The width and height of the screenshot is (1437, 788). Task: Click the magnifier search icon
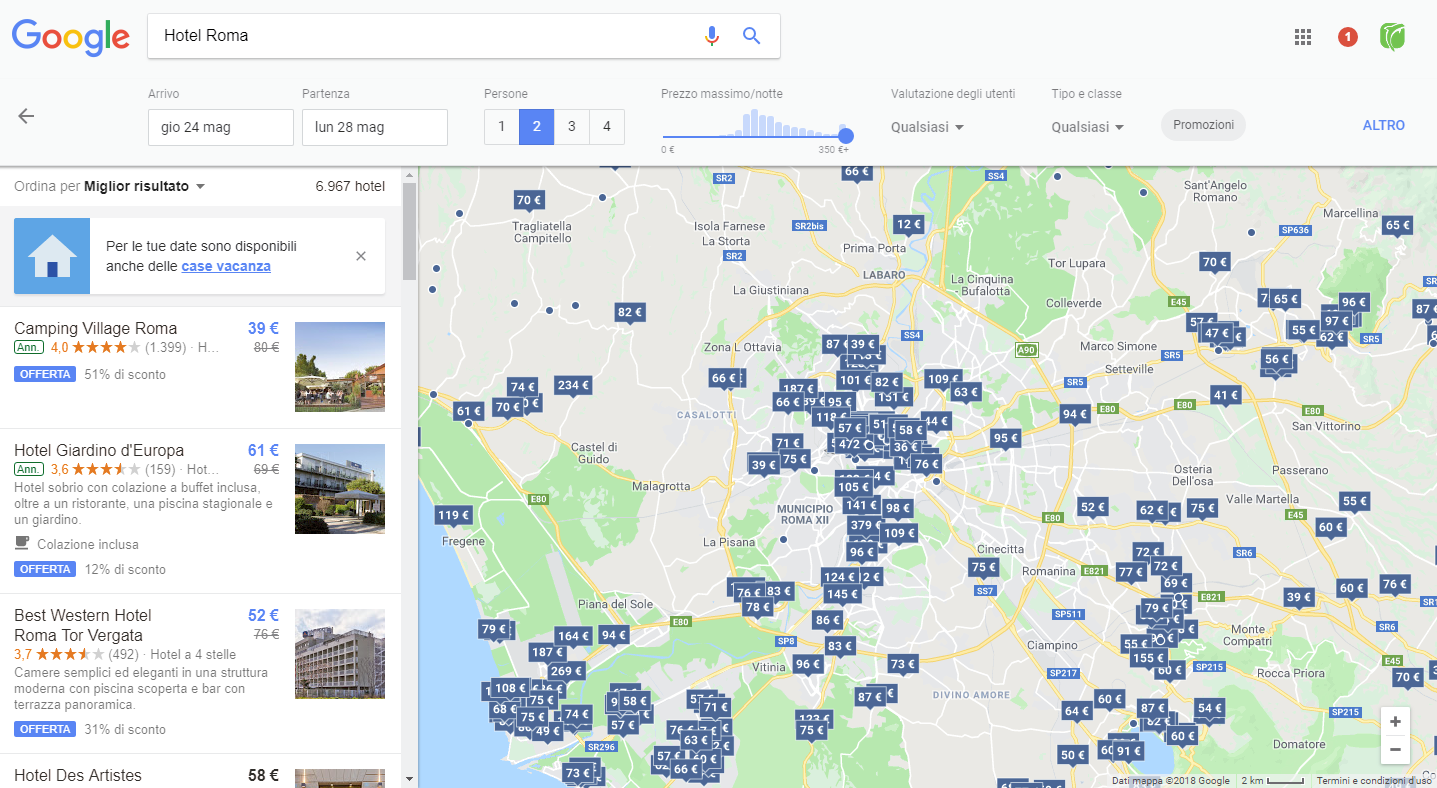point(752,36)
